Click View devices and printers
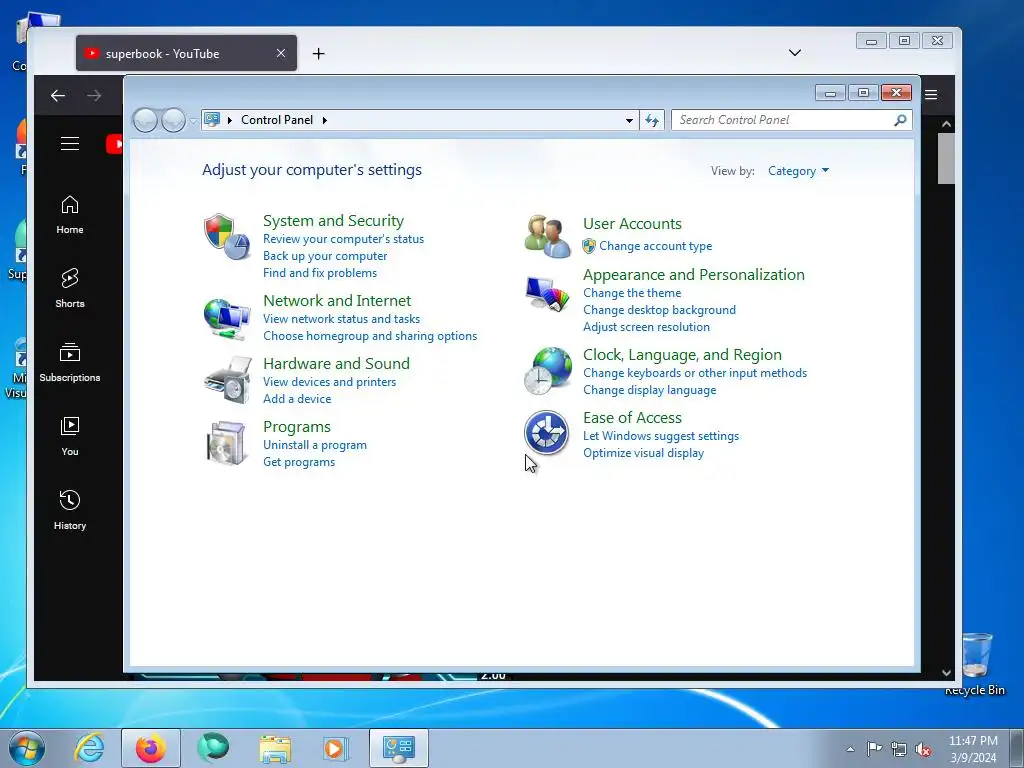This screenshot has width=1024, height=768. 329,382
